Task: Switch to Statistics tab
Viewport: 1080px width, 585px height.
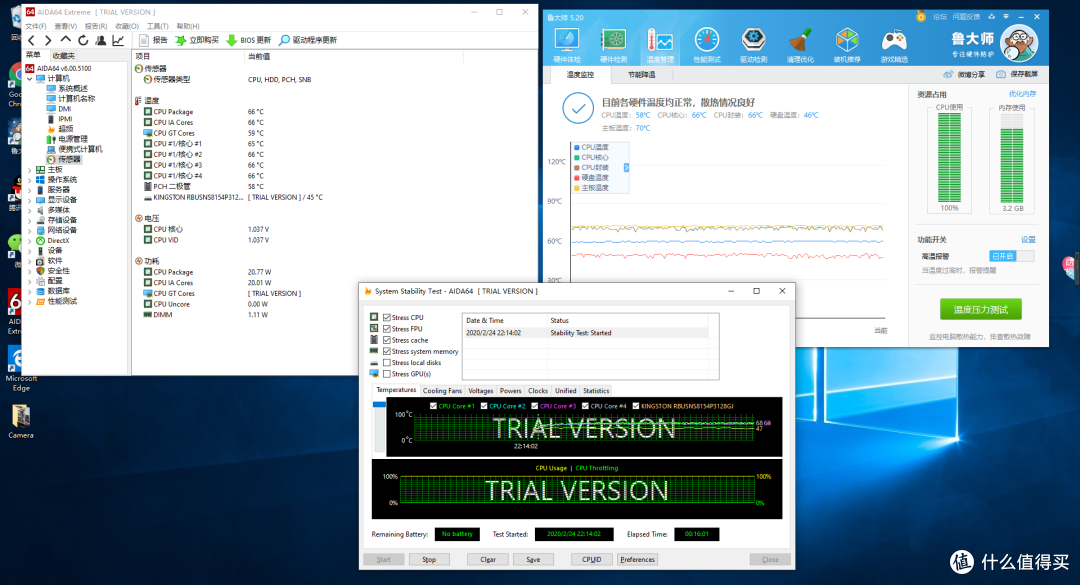Action: [x=596, y=391]
